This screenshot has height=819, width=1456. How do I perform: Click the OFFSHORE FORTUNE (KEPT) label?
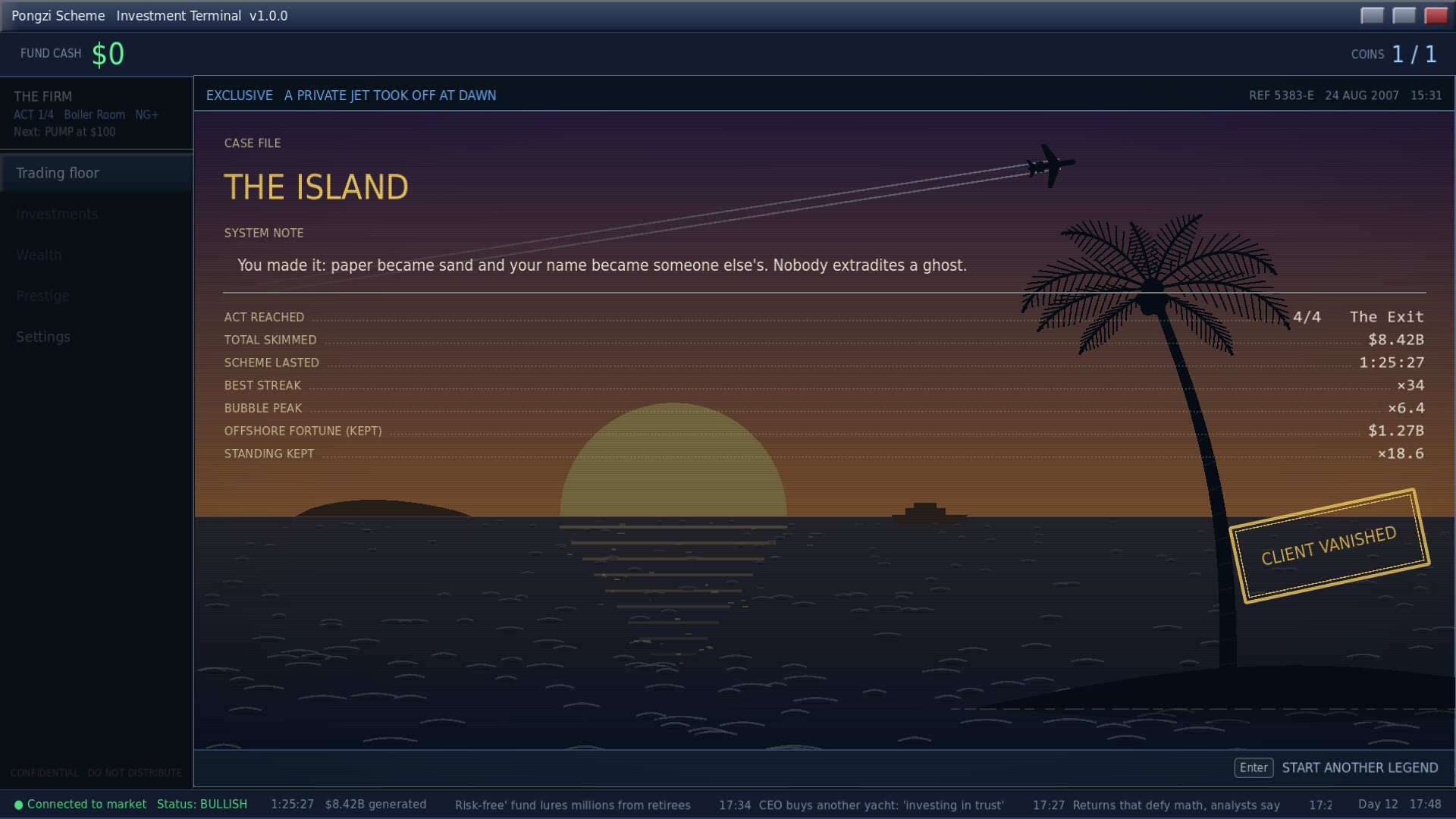tap(303, 431)
